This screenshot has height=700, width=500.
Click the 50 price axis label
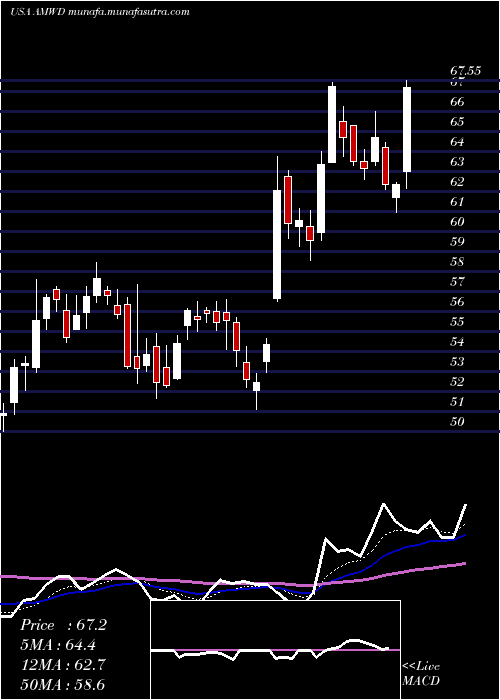point(458,421)
